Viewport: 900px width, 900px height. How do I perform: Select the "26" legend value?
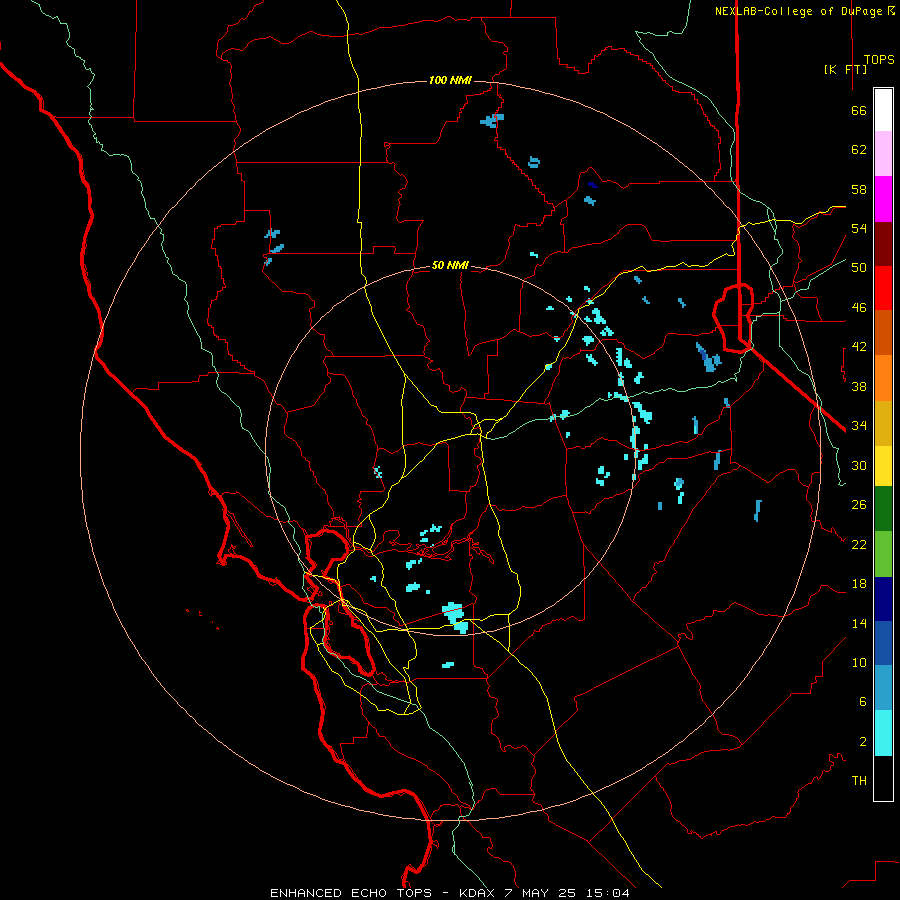859,505
